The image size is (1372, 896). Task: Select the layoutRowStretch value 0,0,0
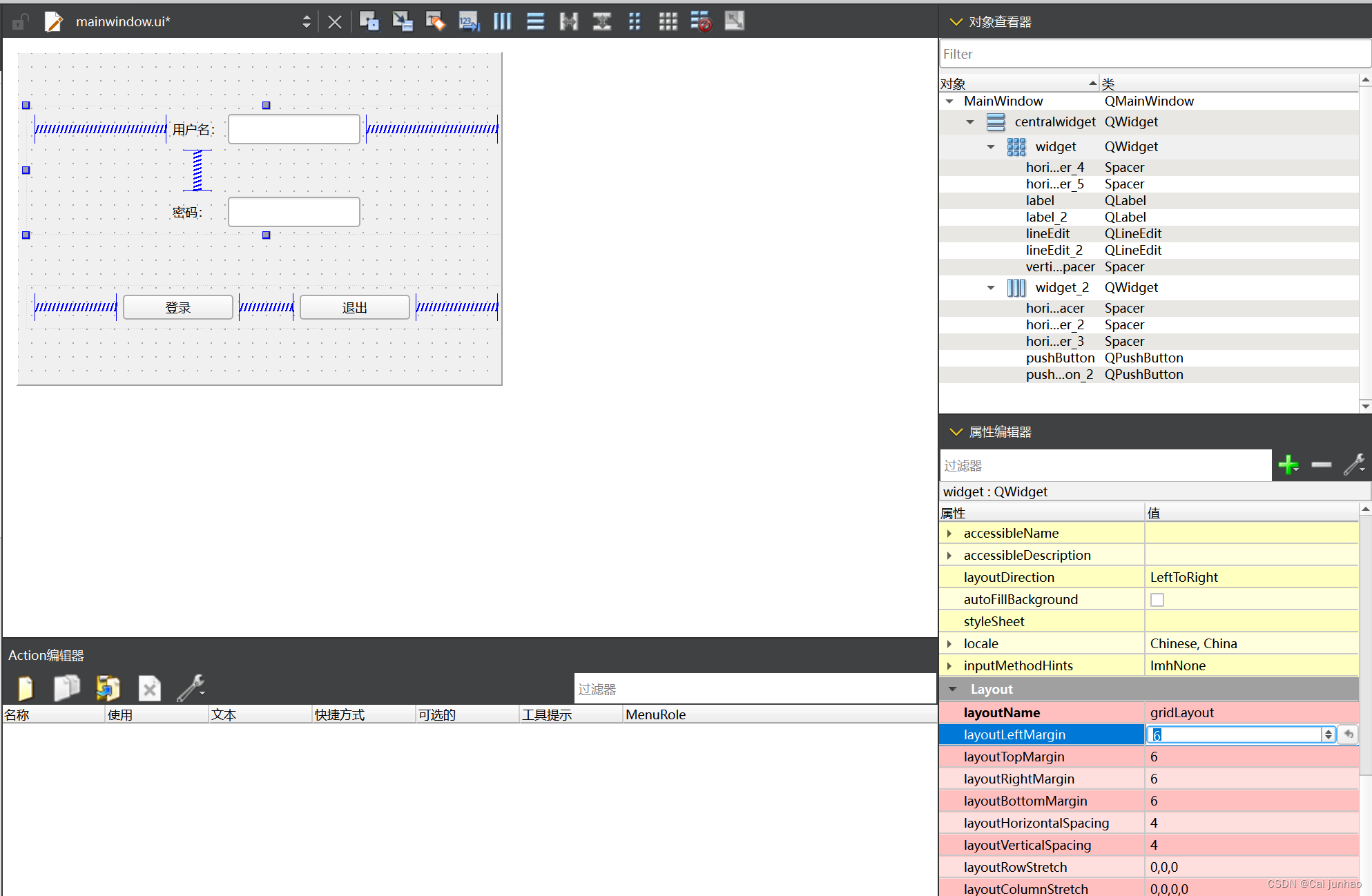tap(1251, 868)
